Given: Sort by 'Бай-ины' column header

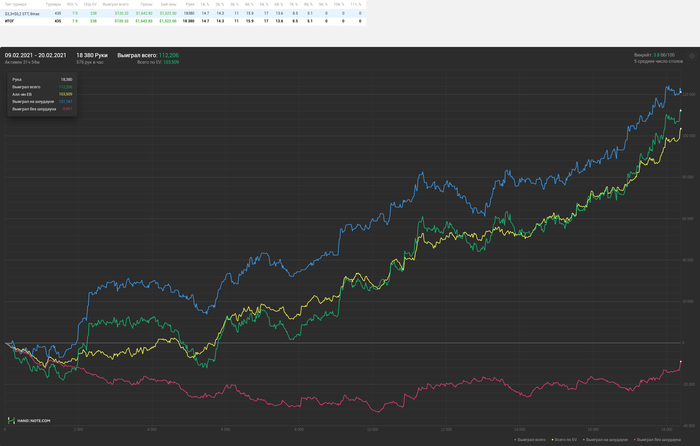Looking at the screenshot, I should (x=168, y=4).
